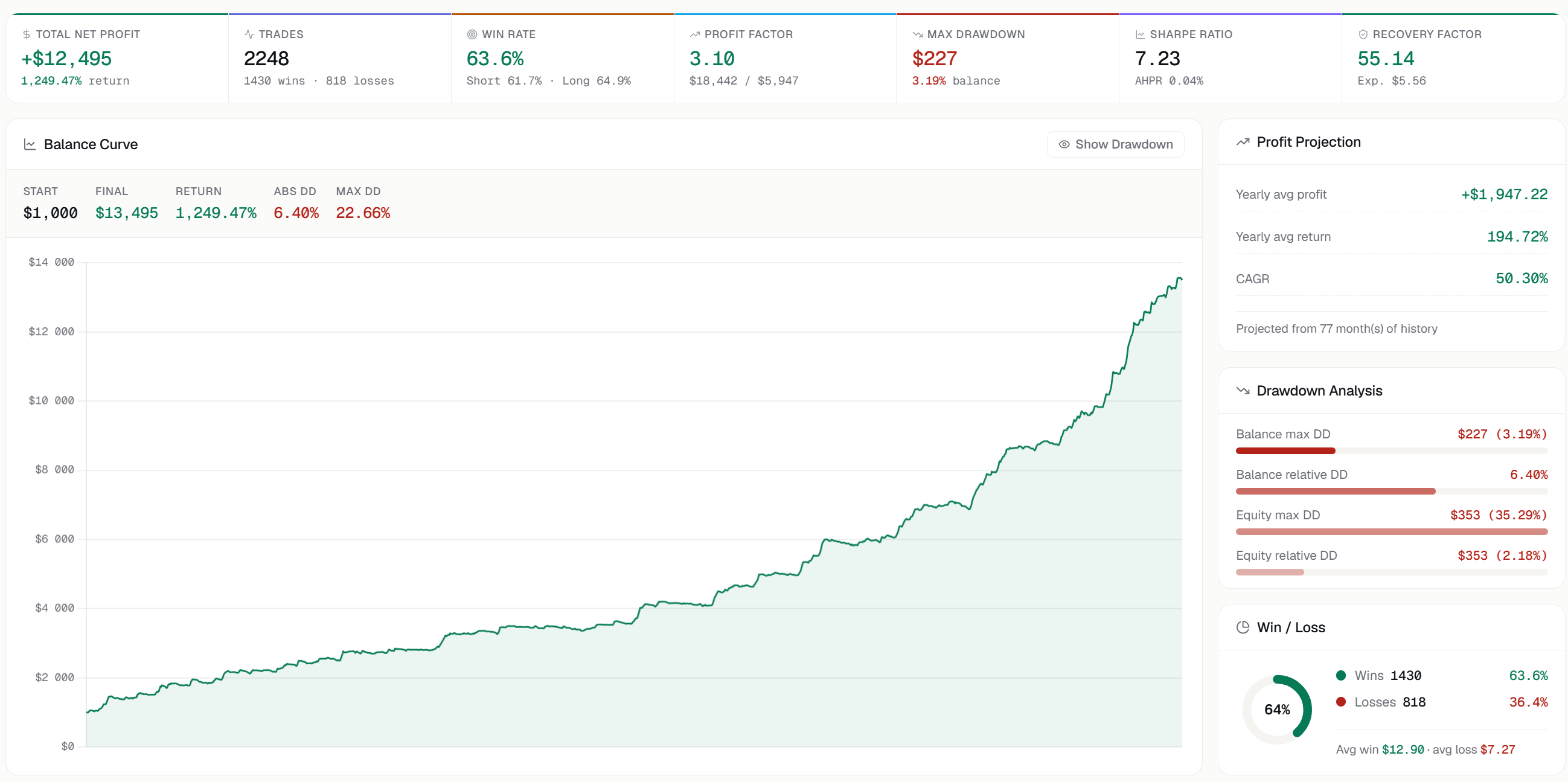Click the pulse icon beside Trades

coord(249,34)
